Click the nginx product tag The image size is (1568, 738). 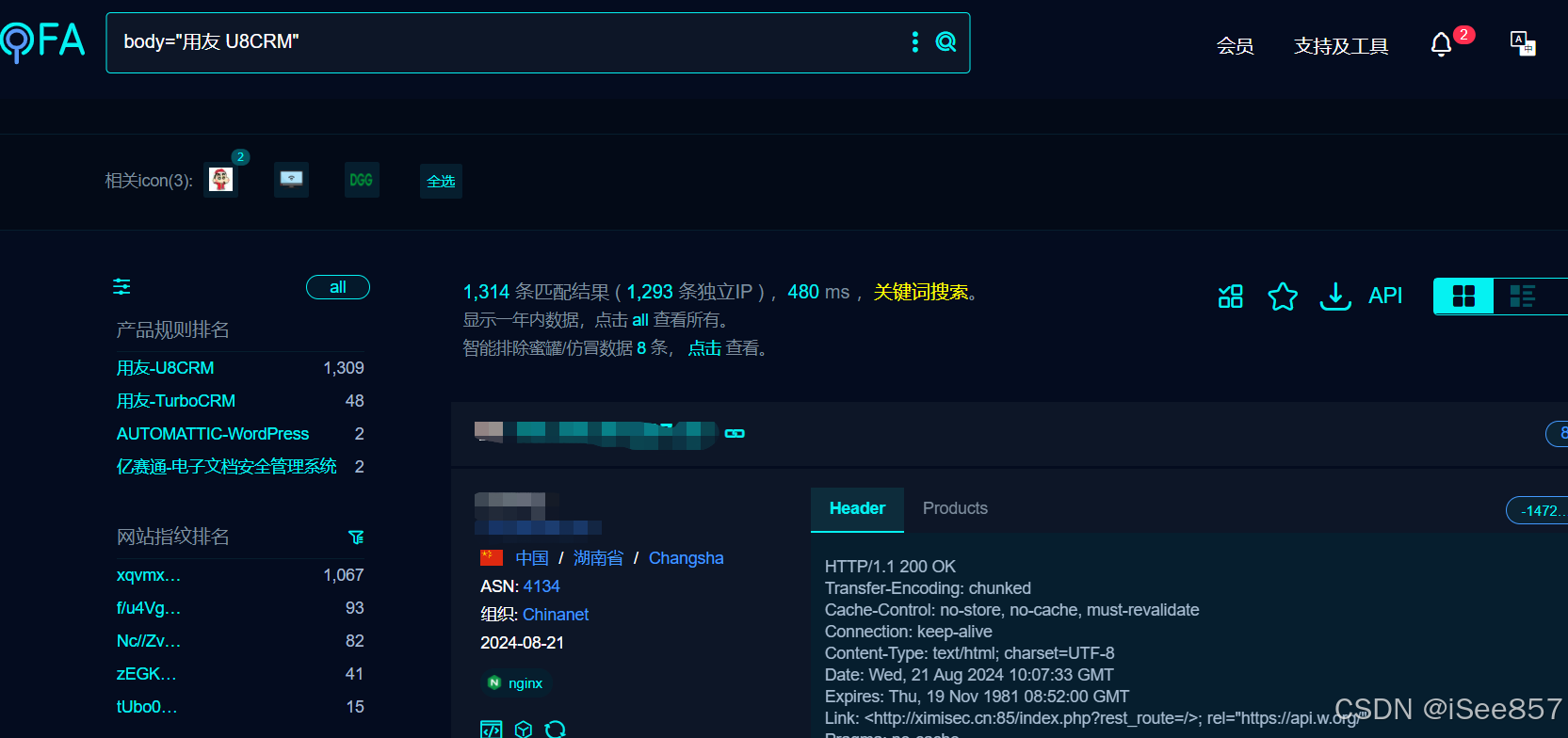[x=515, y=683]
